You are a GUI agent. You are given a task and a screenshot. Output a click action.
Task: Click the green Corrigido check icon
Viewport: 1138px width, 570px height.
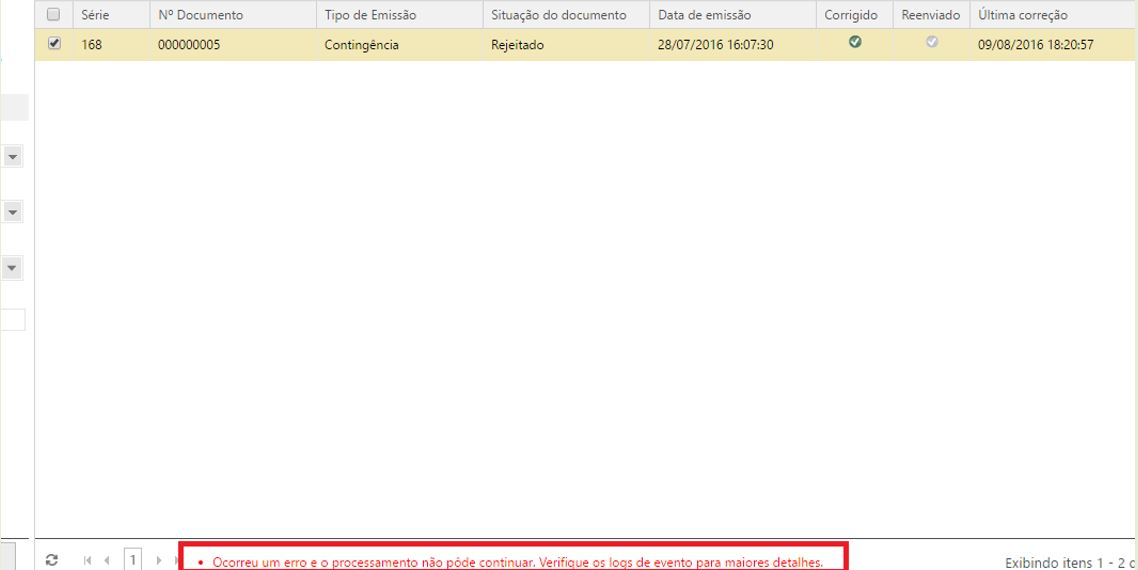point(854,43)
